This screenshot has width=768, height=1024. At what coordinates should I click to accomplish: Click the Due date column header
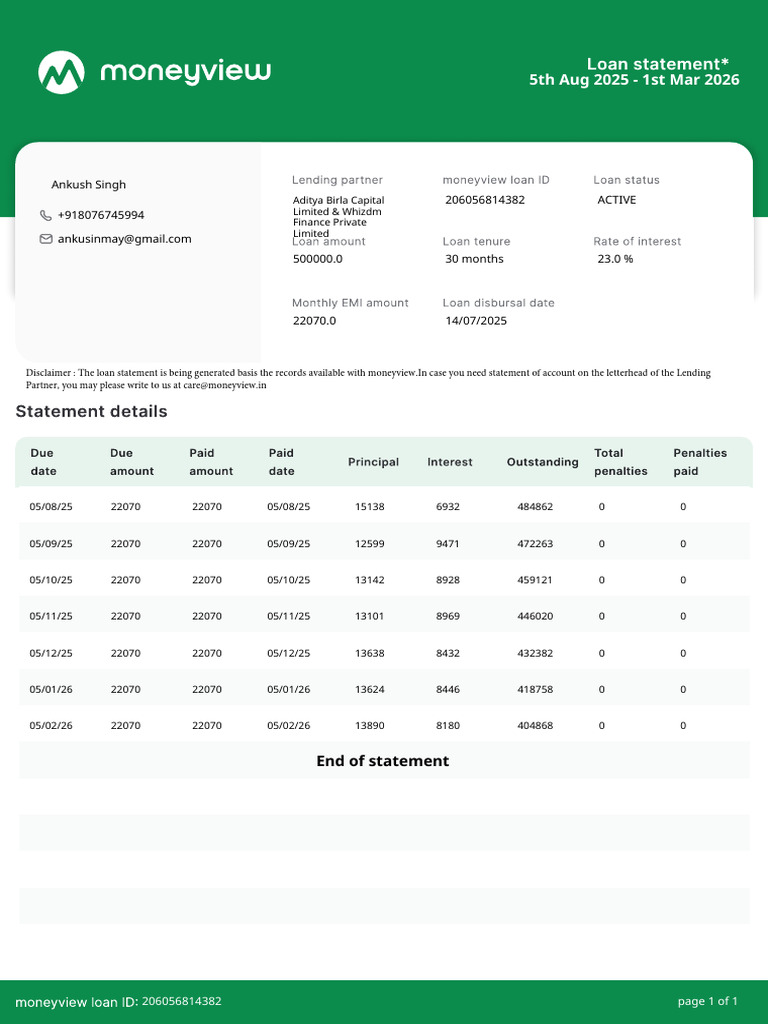click(x=43, y=462)
